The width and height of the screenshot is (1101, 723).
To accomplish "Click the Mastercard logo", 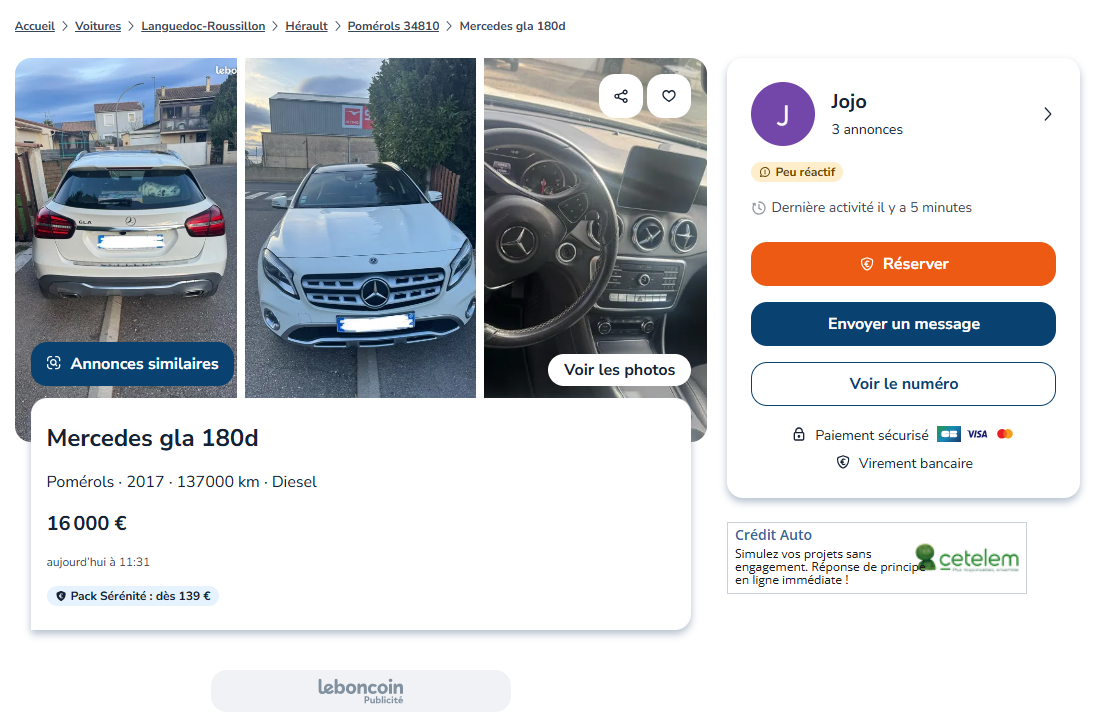I will (x=1005, y=434).
